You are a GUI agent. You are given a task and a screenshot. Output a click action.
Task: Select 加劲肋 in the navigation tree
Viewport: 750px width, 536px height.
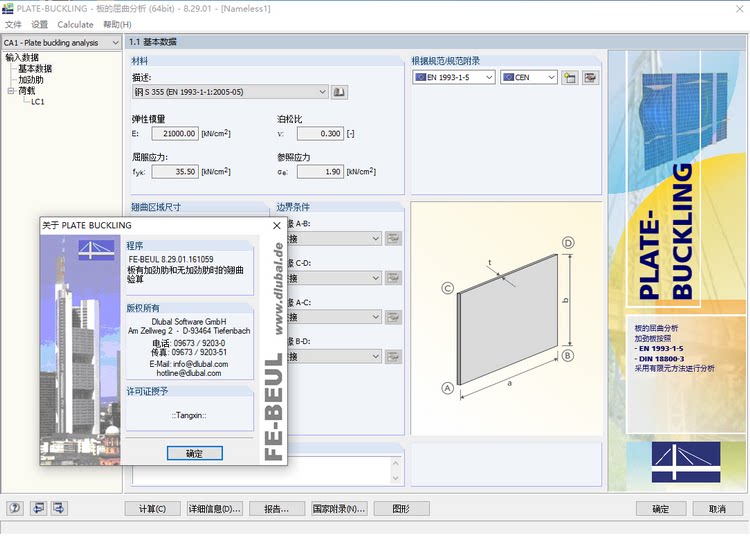click(31, 79)
